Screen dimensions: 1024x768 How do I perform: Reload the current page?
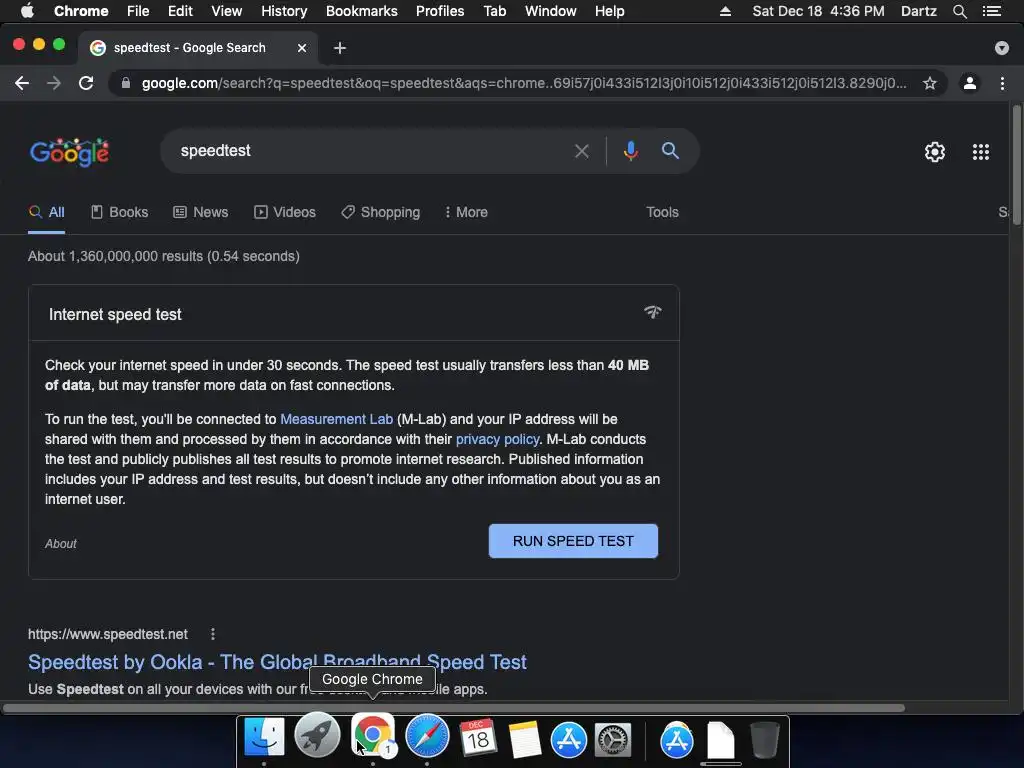pos(86,83)
